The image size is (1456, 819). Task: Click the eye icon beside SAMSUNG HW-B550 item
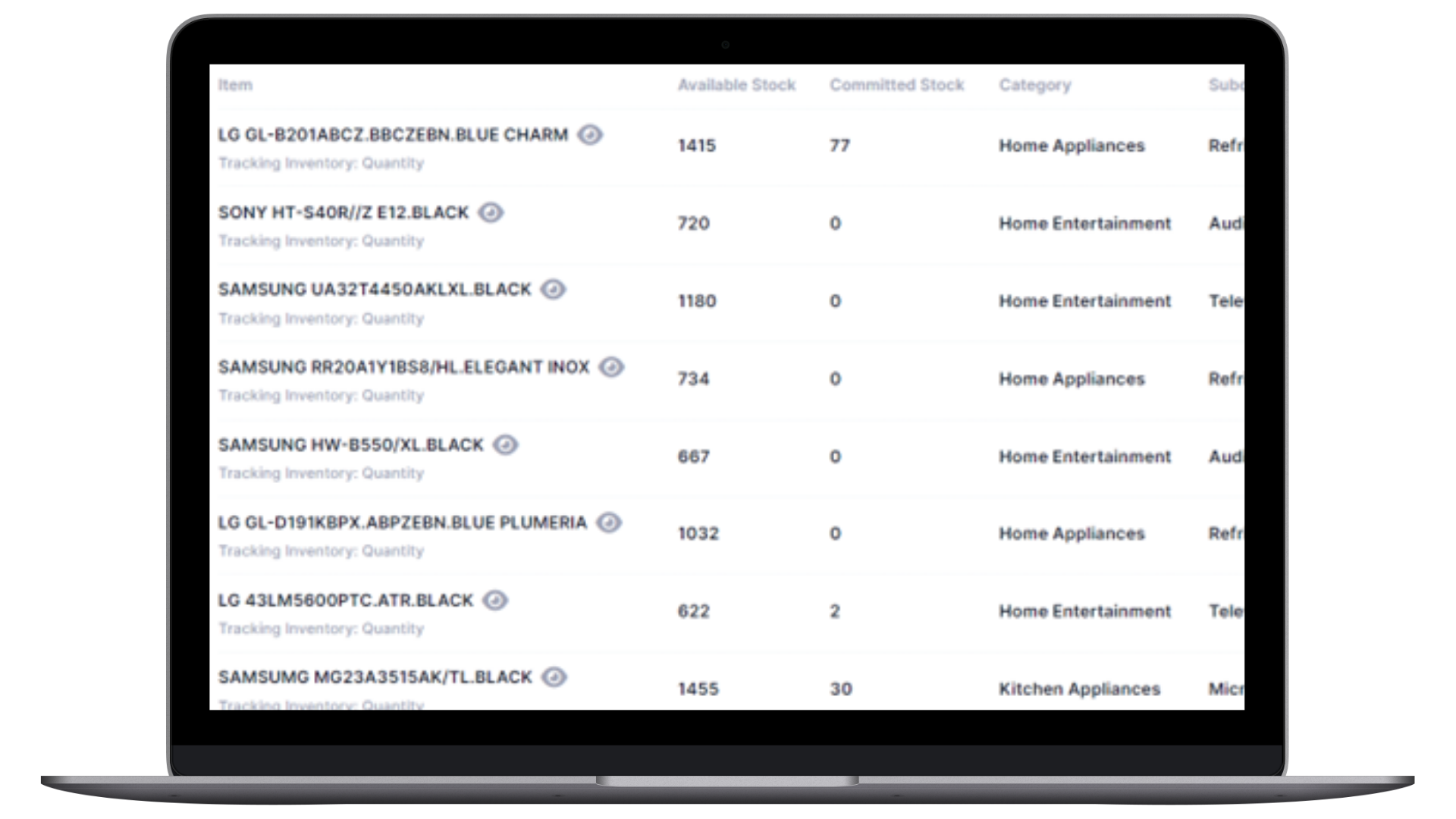tap(505, 445)
